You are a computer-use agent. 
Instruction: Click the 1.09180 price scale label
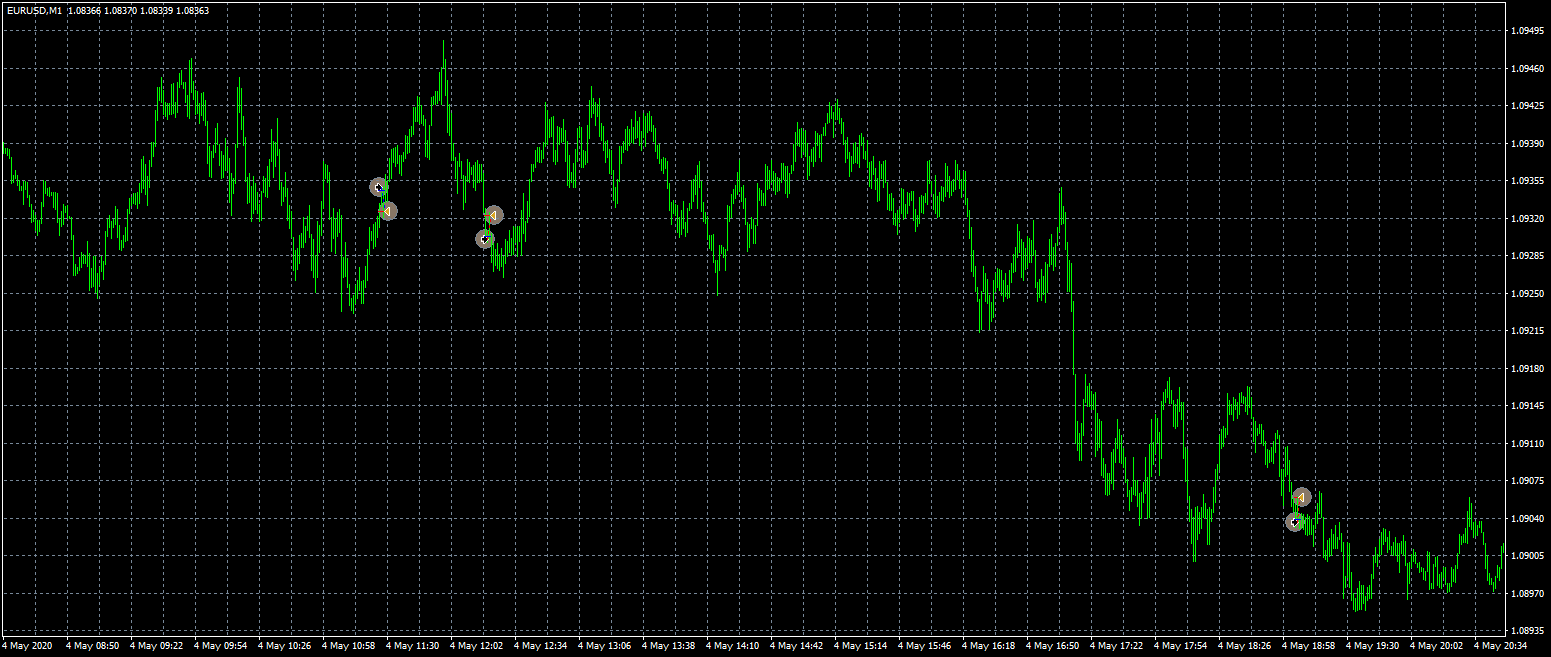click(1530, 368)
